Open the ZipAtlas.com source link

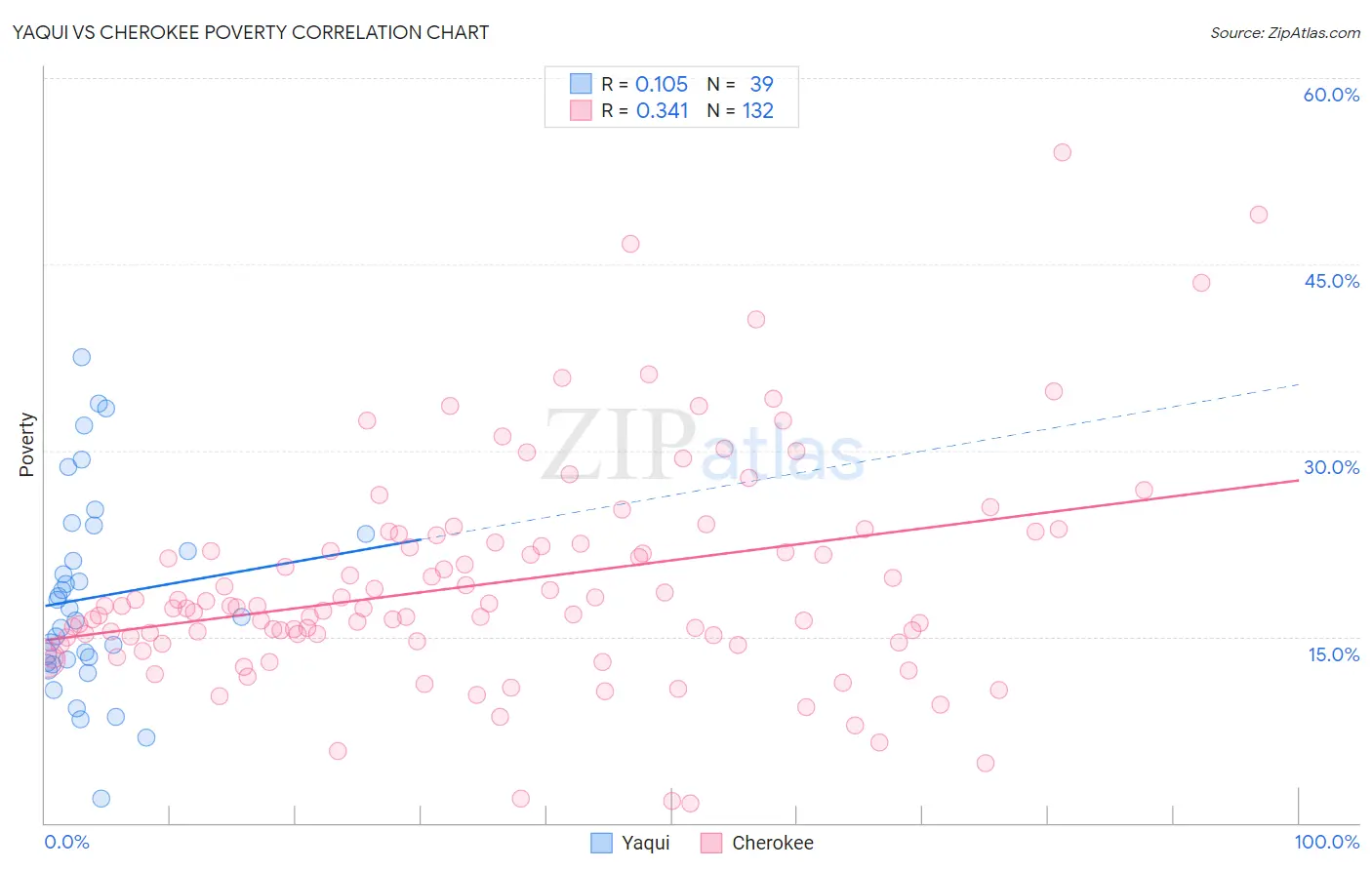click(x=1285, y=32)
